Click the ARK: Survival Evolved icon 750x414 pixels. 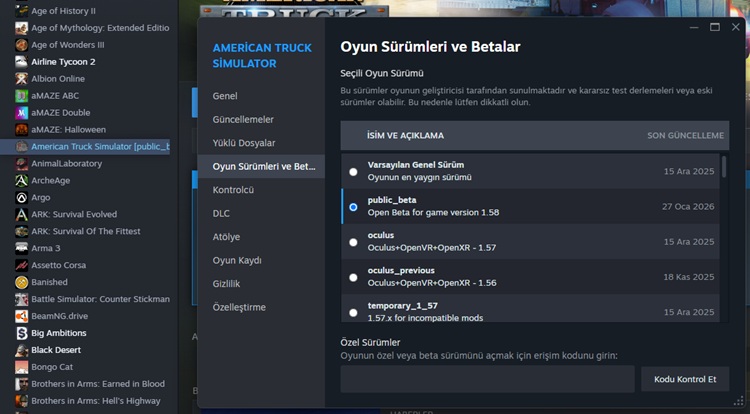21,214
